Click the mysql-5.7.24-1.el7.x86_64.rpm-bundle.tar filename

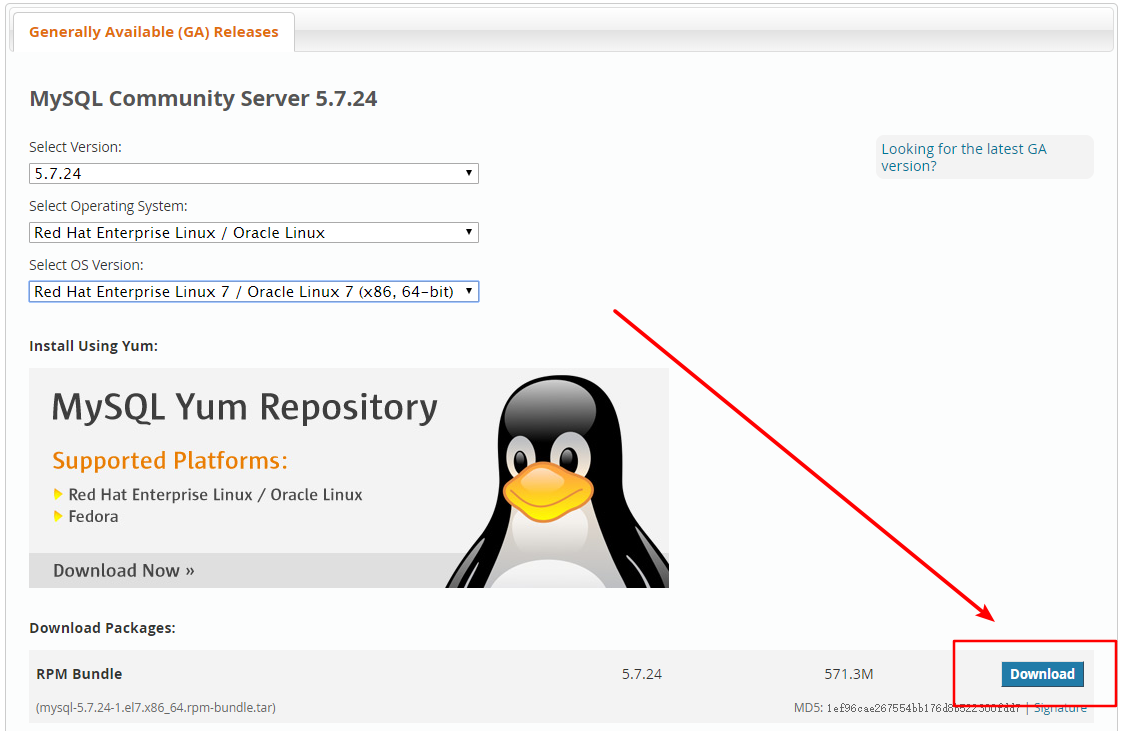coord(156,707)
